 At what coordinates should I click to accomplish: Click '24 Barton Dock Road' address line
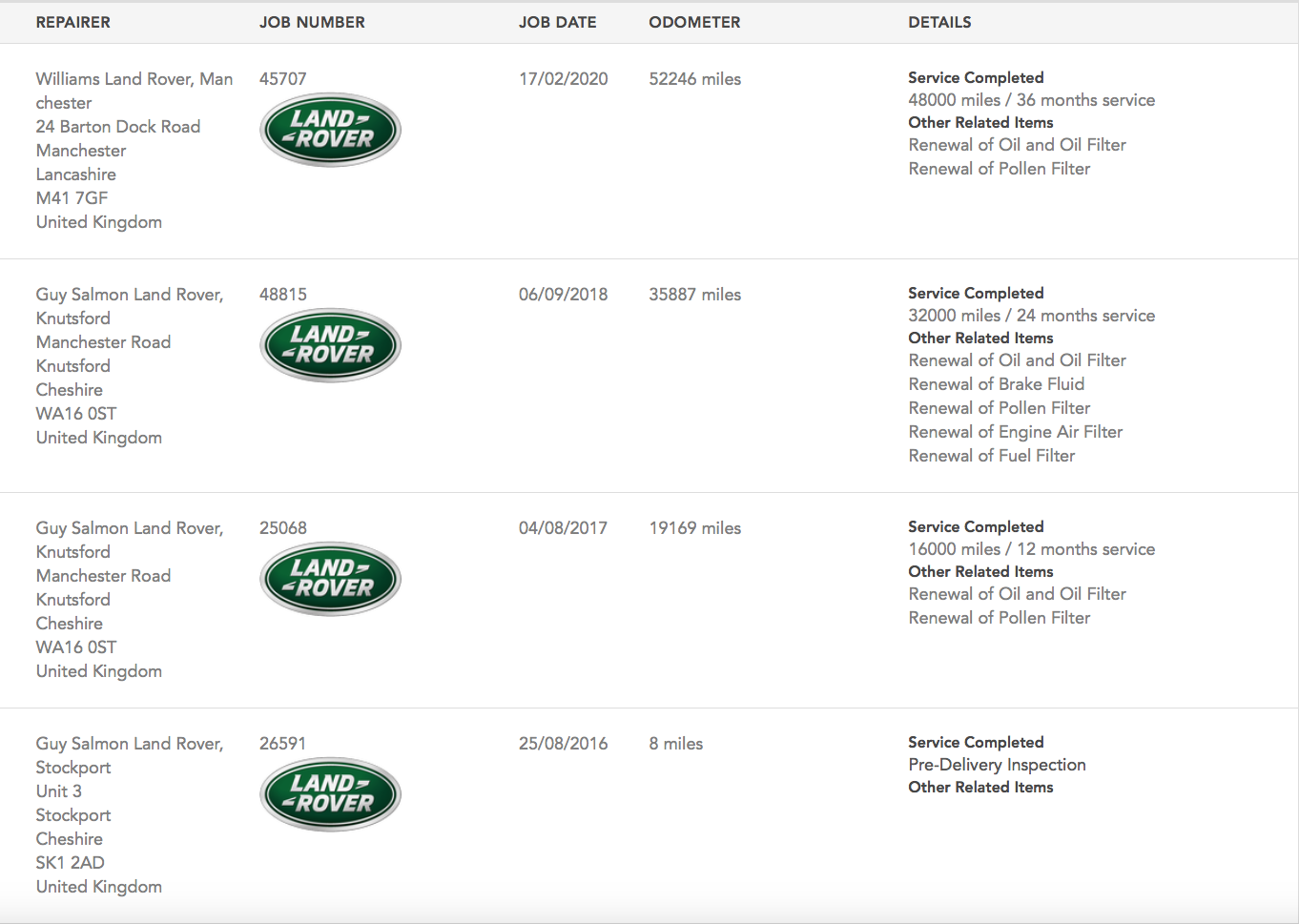tap(118, 127)
